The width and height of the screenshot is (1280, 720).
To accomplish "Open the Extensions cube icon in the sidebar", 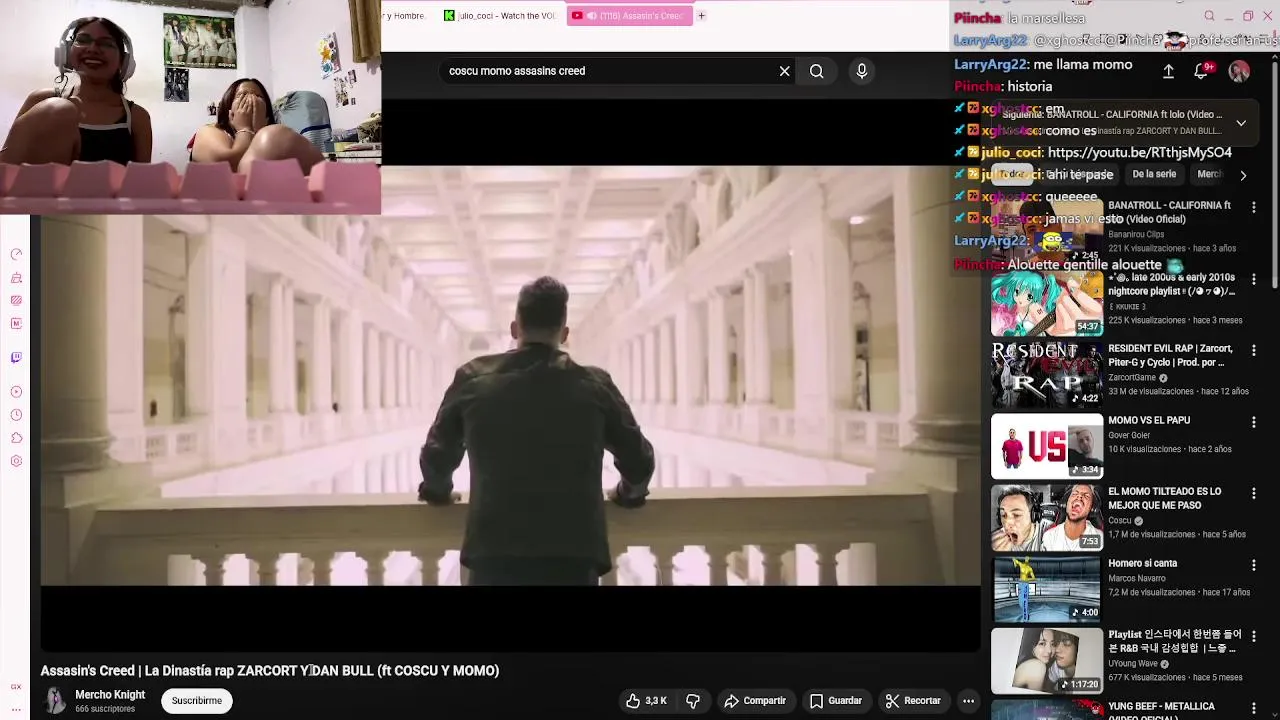I will coord(16,438).
